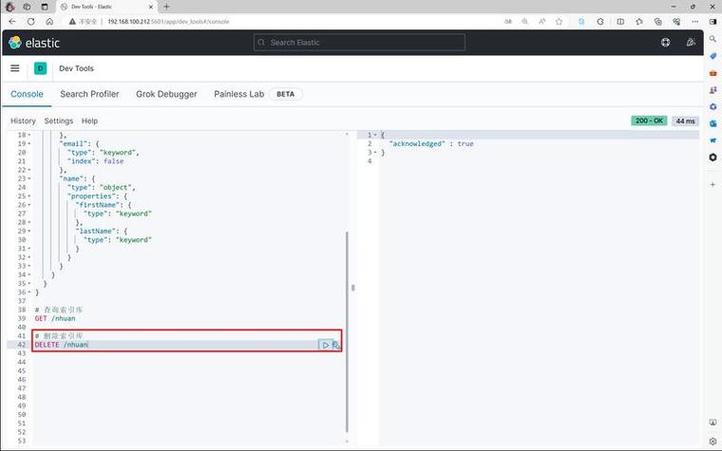Open the Kibana hamburger navigation menu

tap(15, 68)
